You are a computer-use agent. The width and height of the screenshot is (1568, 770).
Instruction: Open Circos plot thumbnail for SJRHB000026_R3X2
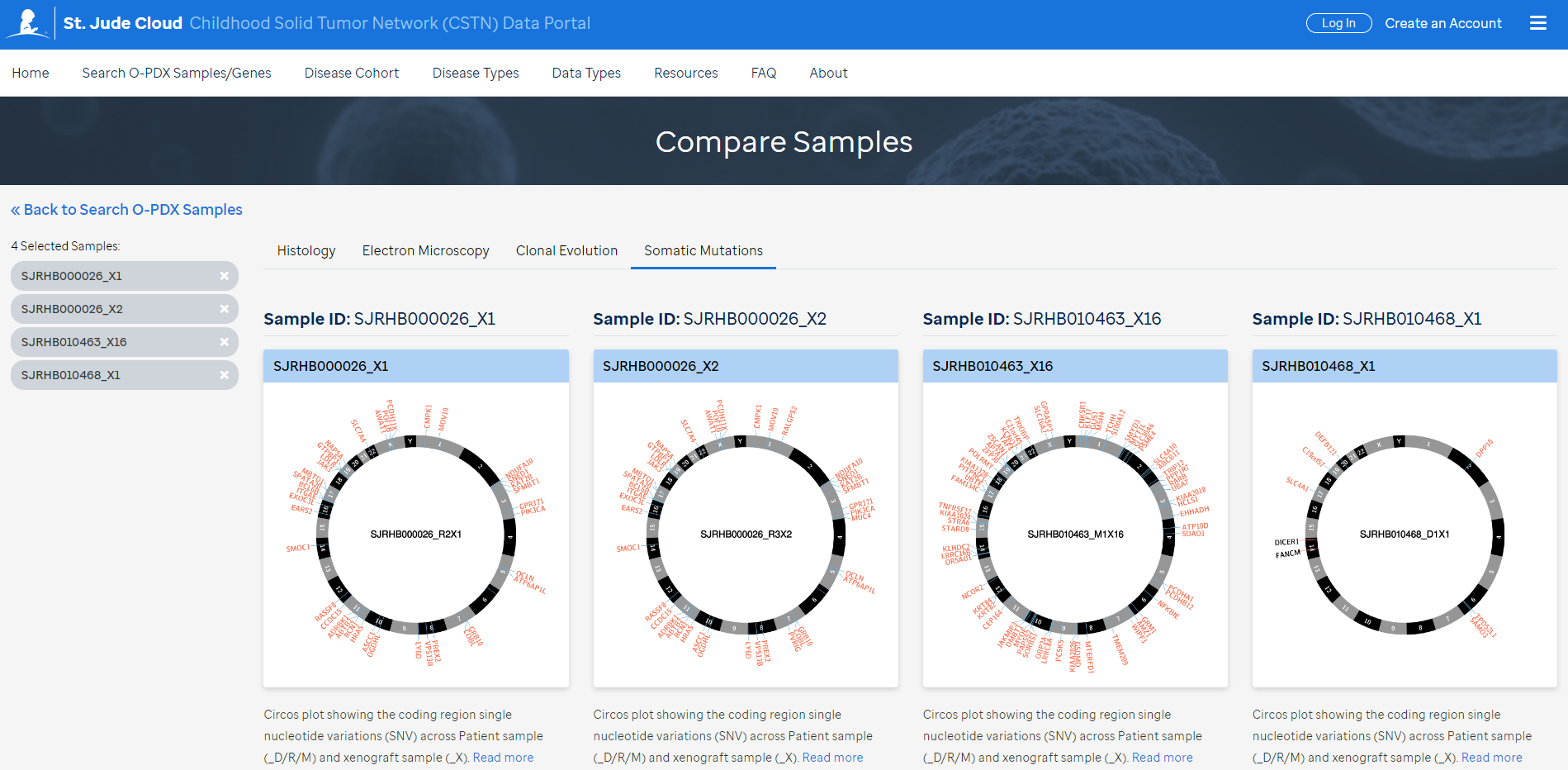746,535
